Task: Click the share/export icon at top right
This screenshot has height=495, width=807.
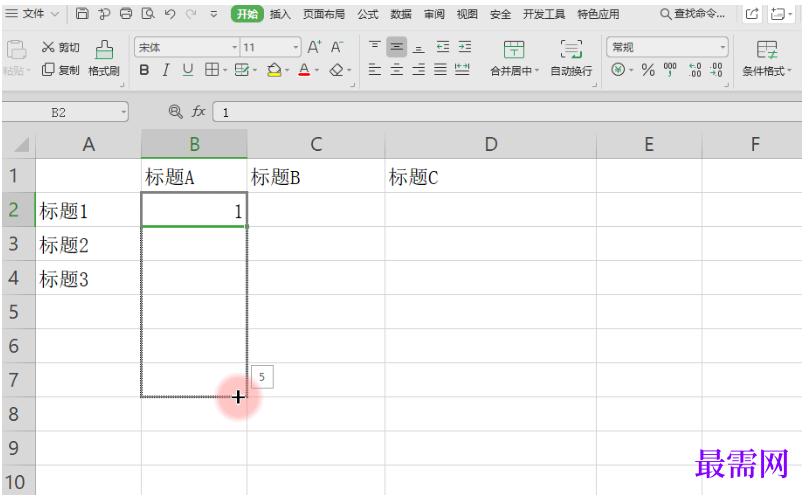Action: [752, 14]
